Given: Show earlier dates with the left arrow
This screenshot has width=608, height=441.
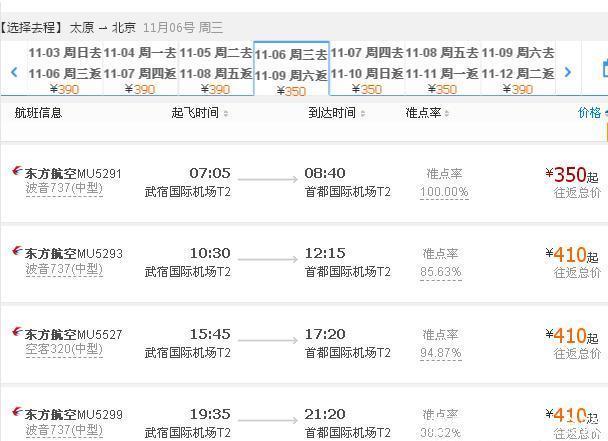Looking at the screenshot, I should point(14,72).
